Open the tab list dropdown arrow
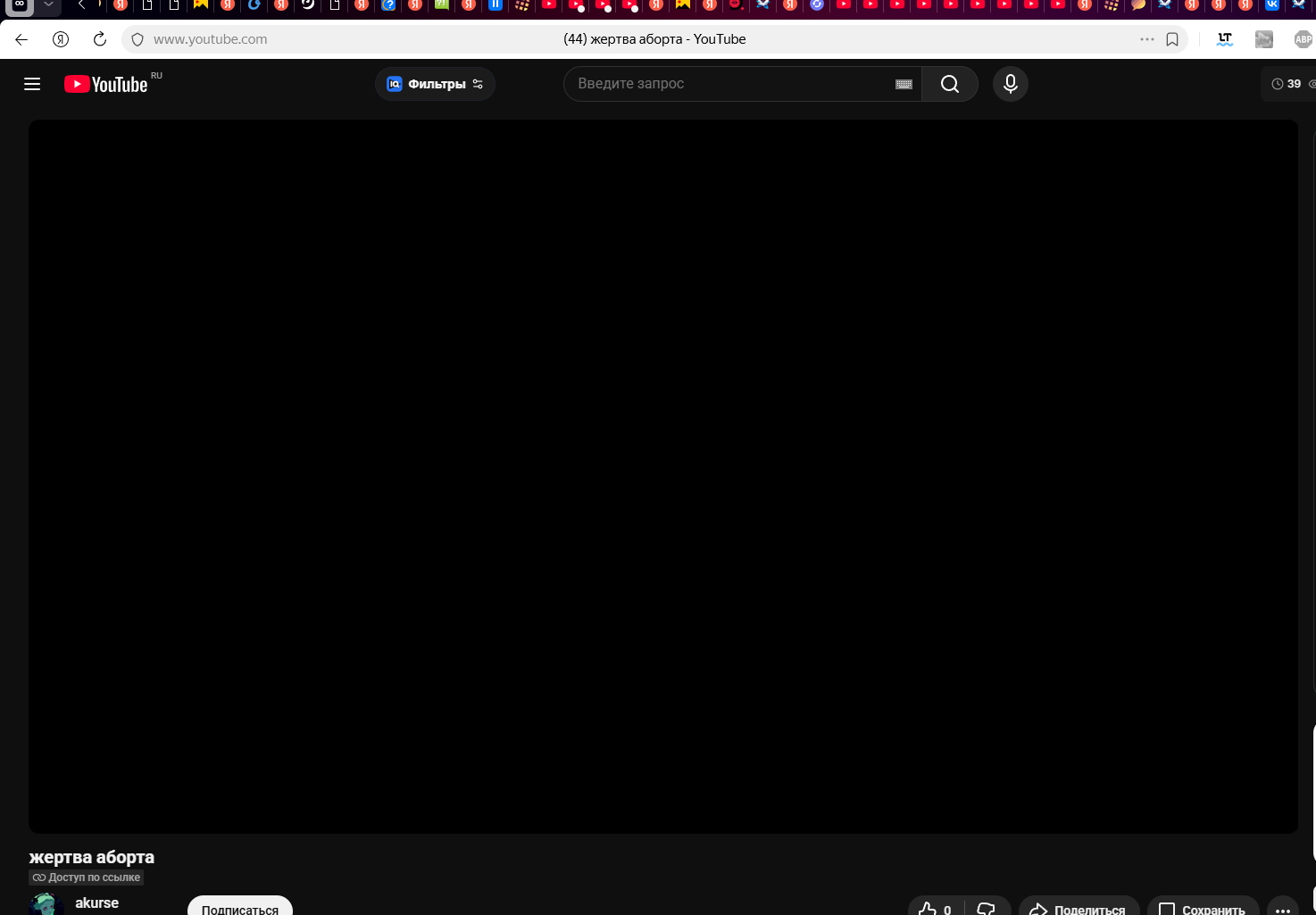Viewport: 1316px width, 915px height. [x=49, y=7]
